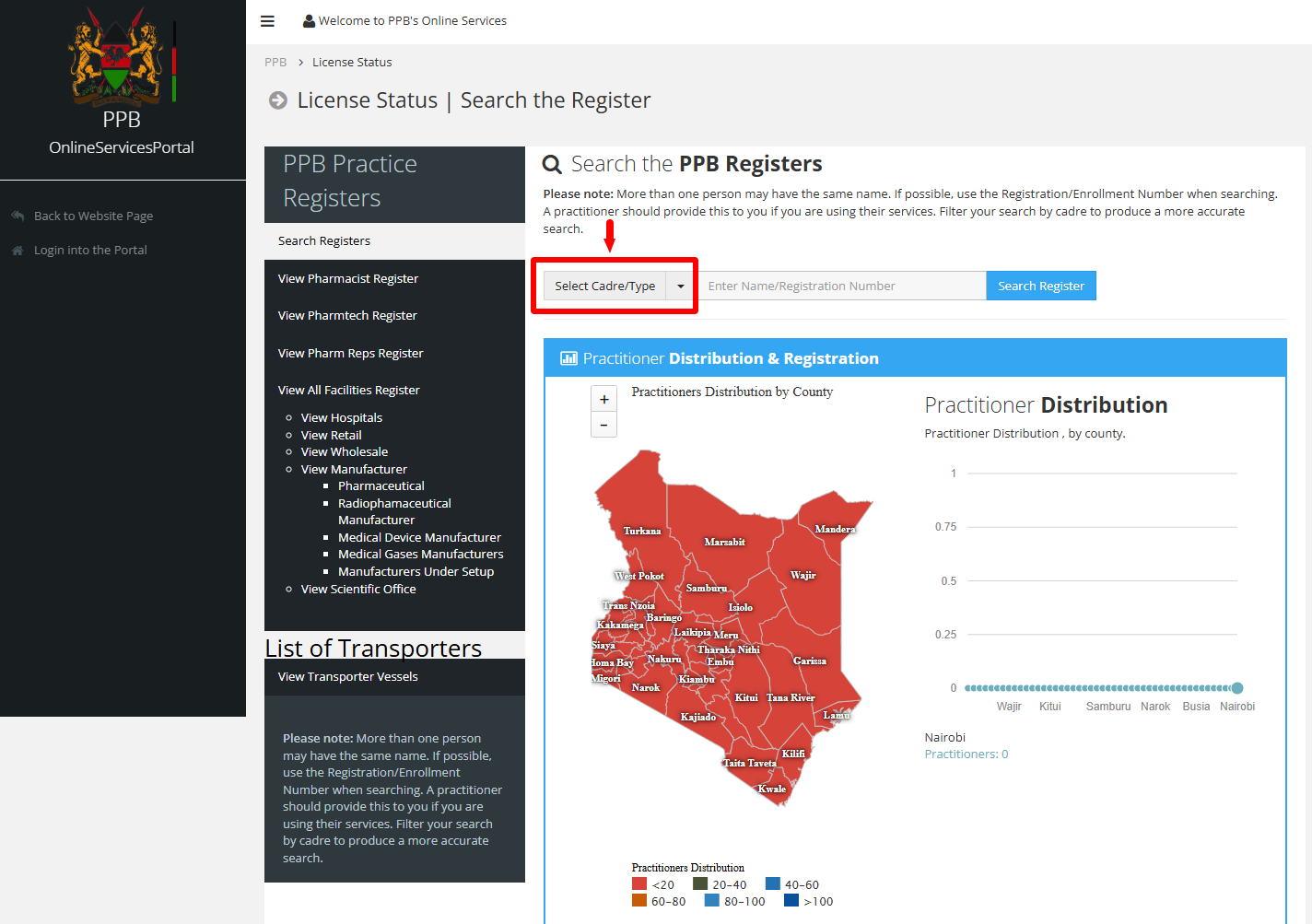Viewport: 1312px width, 924px height.
Task: Open View Pharmtech Register
Action: coord(347,315)
